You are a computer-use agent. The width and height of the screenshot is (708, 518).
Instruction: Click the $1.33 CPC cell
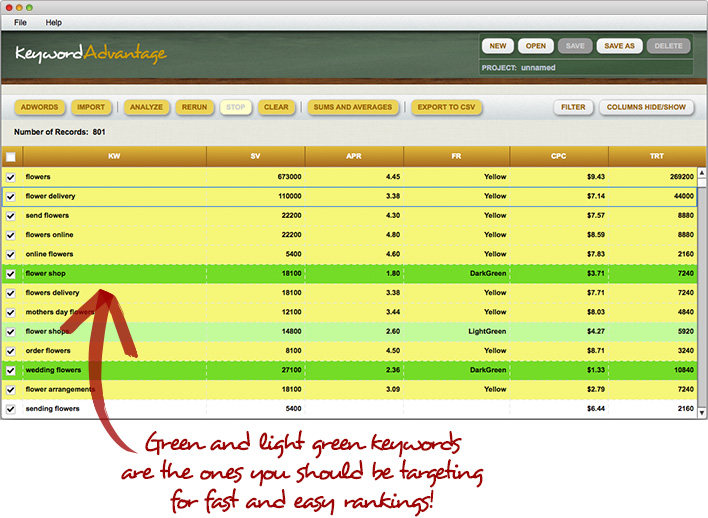(559, 370)
